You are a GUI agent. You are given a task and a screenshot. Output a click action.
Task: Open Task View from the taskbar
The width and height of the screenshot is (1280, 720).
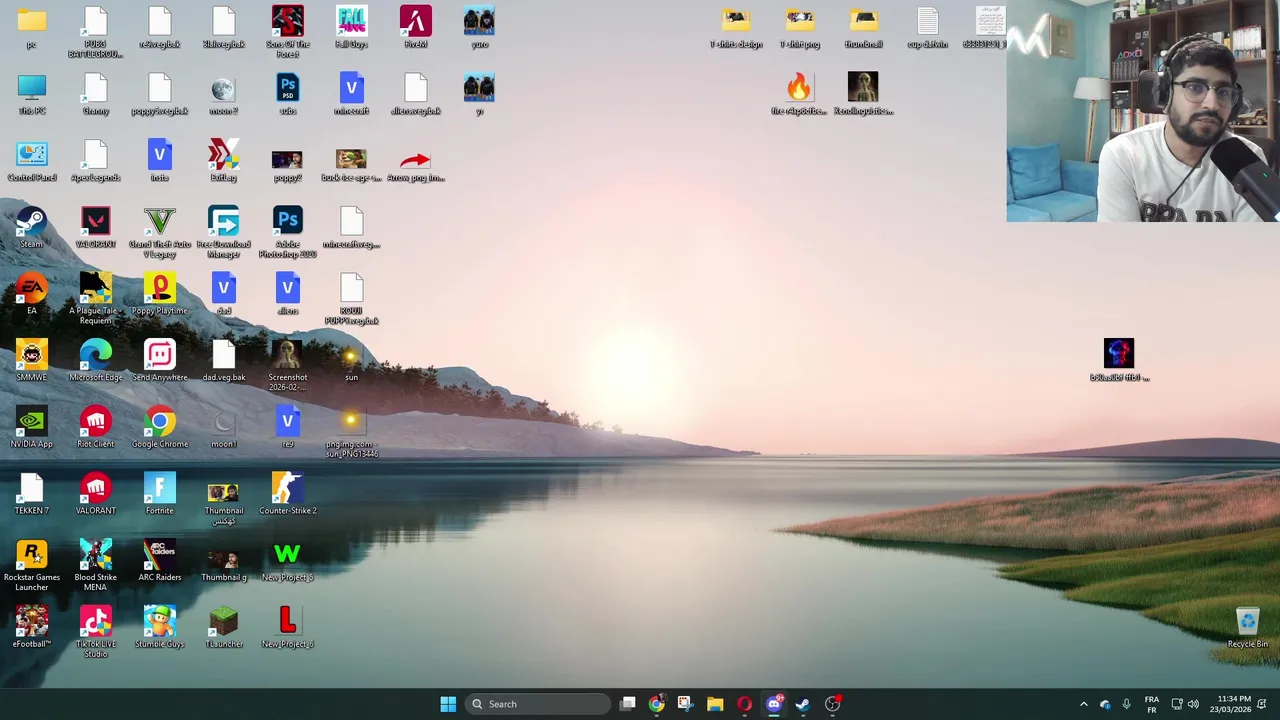pyautogui.click(x=628, y=704)
